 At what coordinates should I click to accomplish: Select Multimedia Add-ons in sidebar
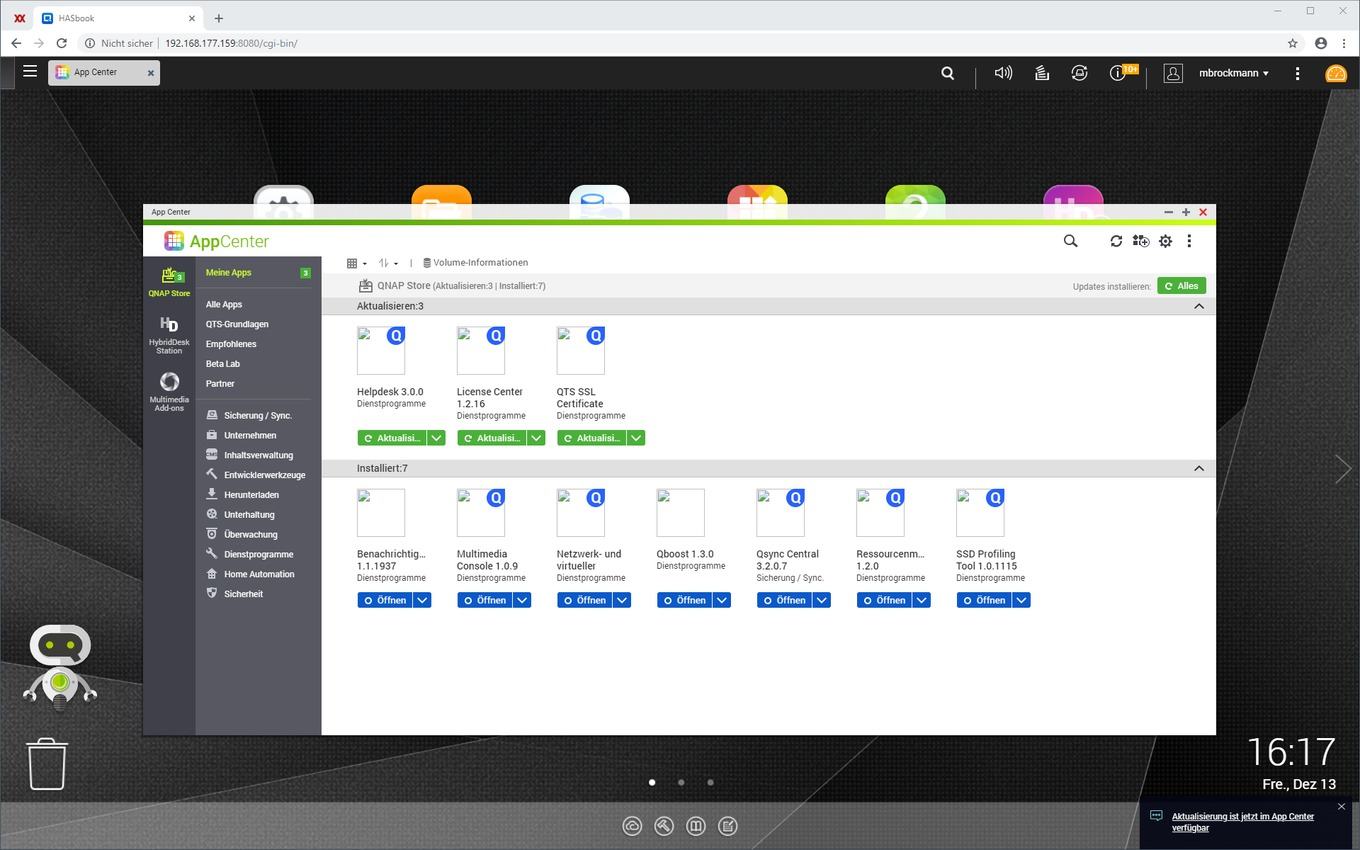pos(169,391)
